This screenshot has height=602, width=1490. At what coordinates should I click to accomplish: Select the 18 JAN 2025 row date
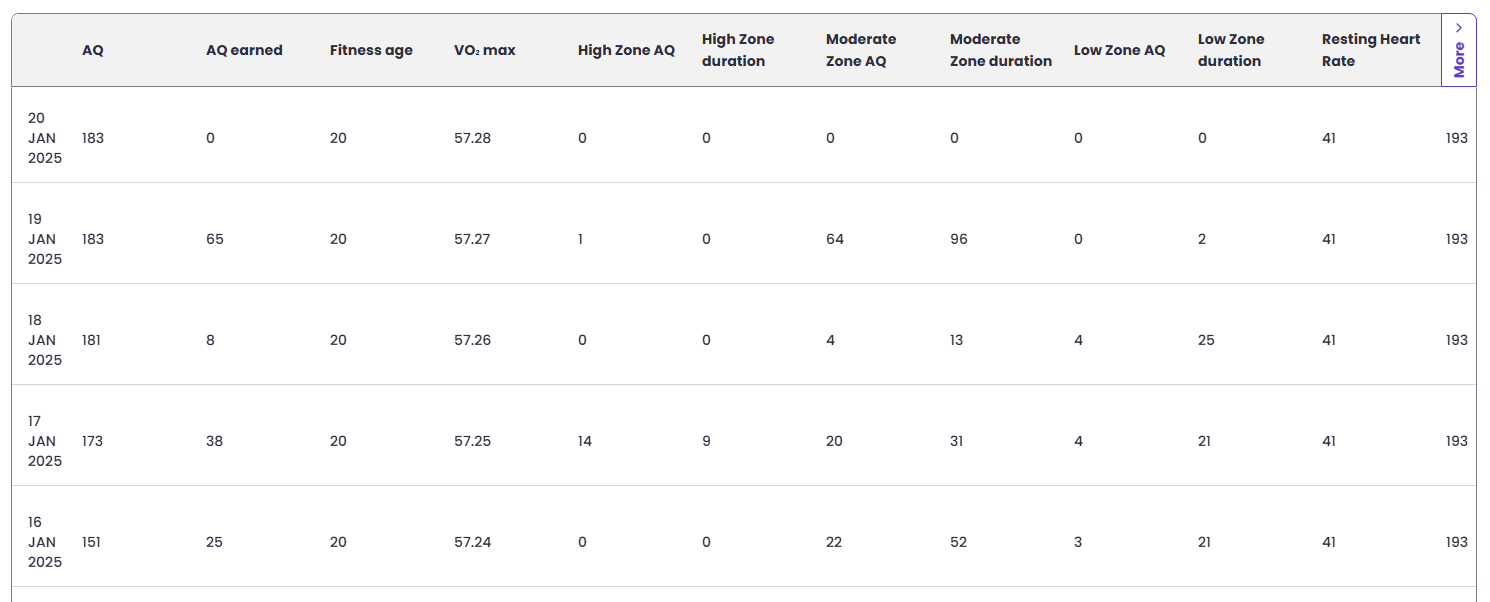coord(45,340)
